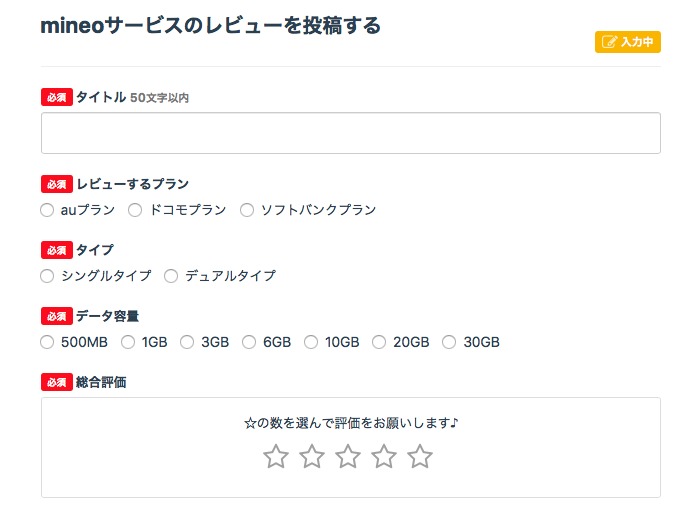Click the fourth rating star
This screenshot has height=515, width=695.
click(x=384, y=457)
